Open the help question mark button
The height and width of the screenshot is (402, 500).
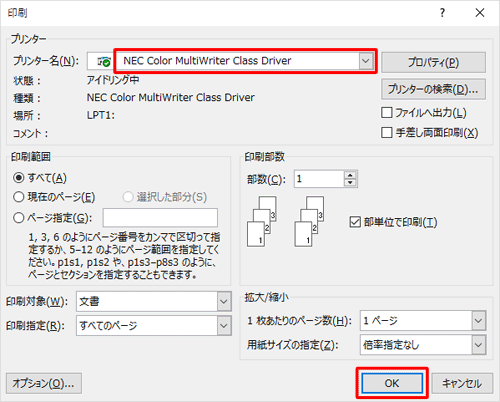click(x=442, y=13)
